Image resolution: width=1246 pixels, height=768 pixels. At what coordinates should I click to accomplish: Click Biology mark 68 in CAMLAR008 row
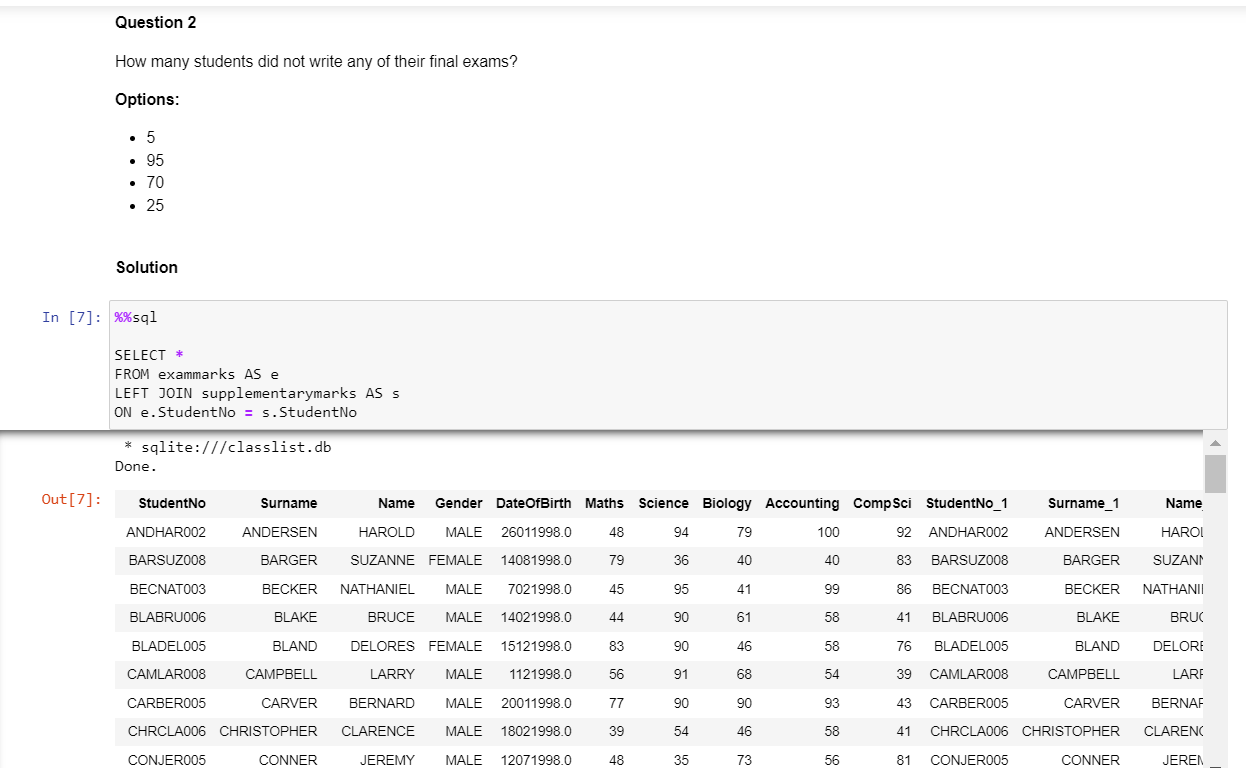[744, 674]
